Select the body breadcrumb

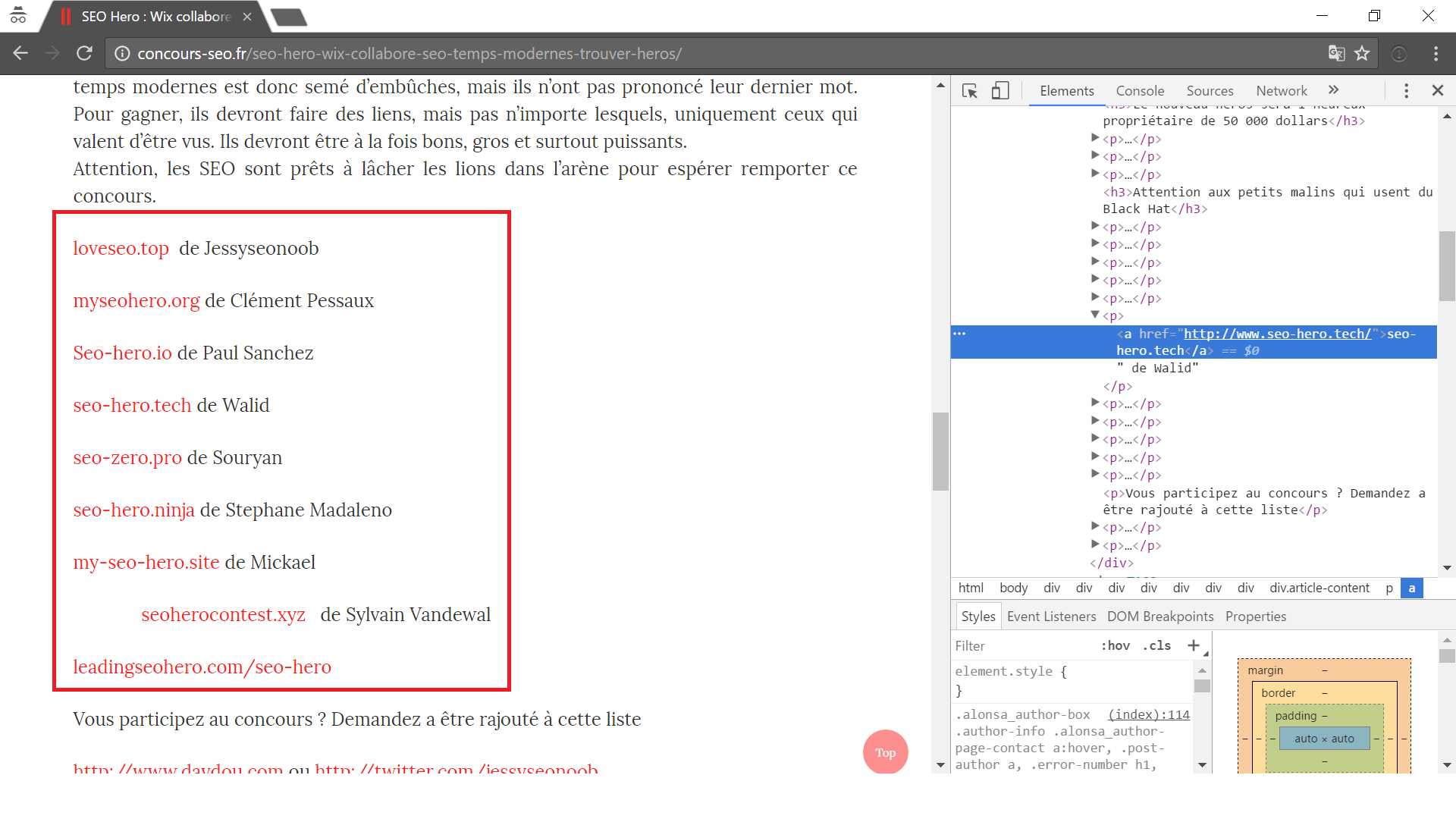(1013, 588)
